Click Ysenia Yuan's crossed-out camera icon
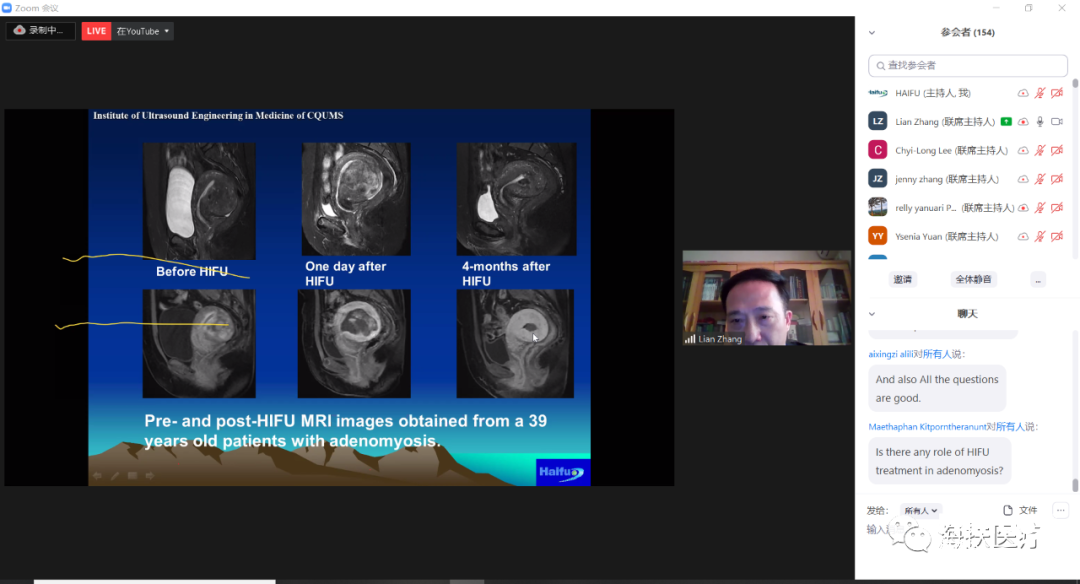Viewport: 1080px width, 584px height. [1057, 237]
